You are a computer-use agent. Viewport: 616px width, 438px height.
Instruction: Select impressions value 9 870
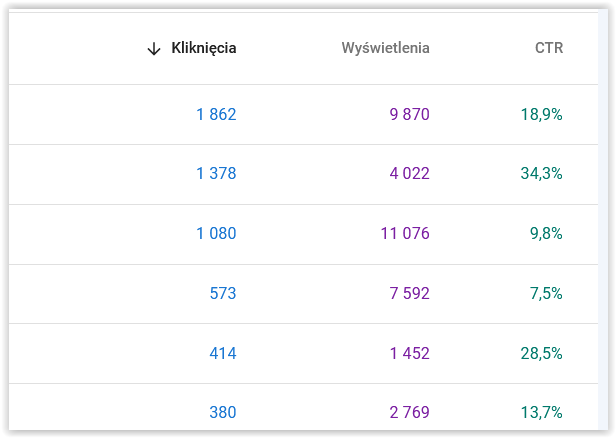[x=409, y=115]
